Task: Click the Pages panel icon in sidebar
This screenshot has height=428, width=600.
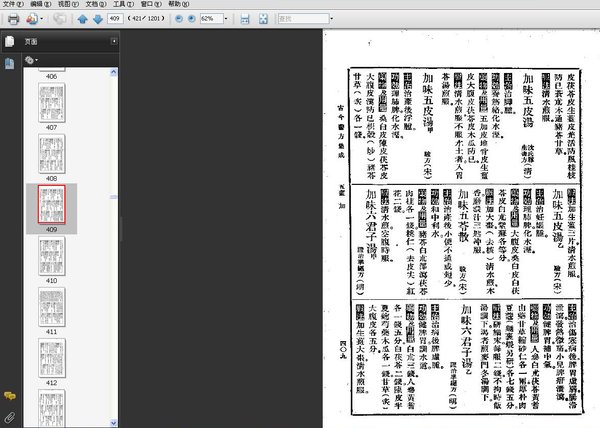Action: coord(10,41)
